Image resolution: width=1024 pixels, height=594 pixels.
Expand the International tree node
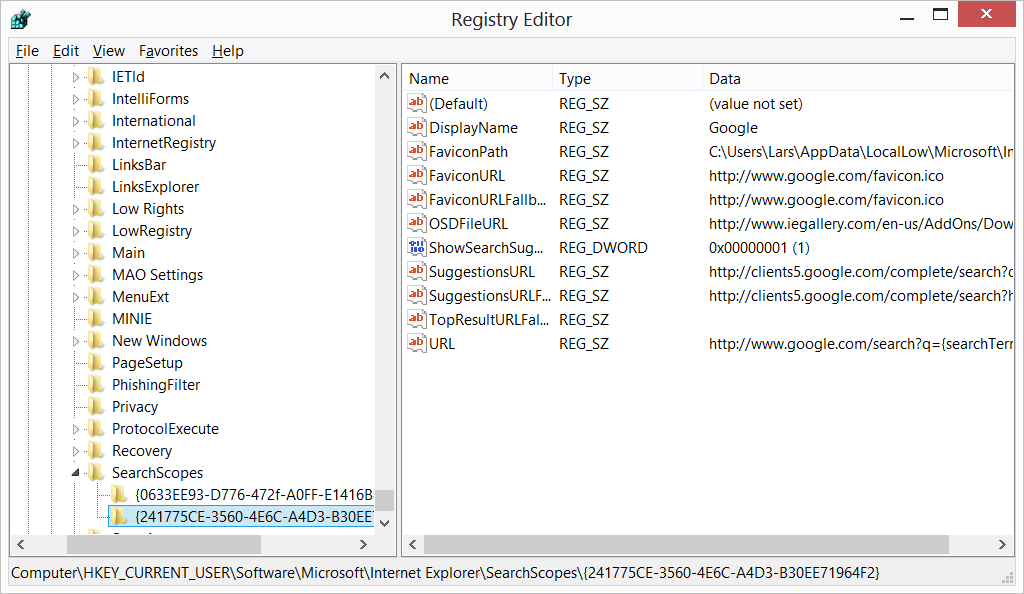[x=76, y=121]
